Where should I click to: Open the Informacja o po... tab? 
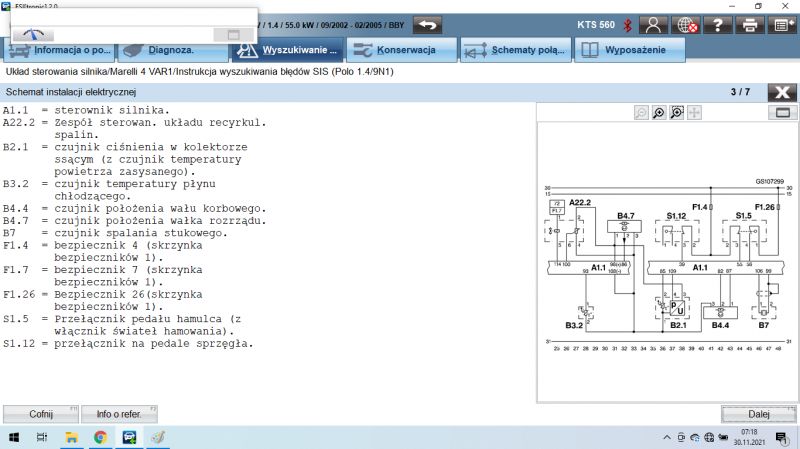(60, 50)
